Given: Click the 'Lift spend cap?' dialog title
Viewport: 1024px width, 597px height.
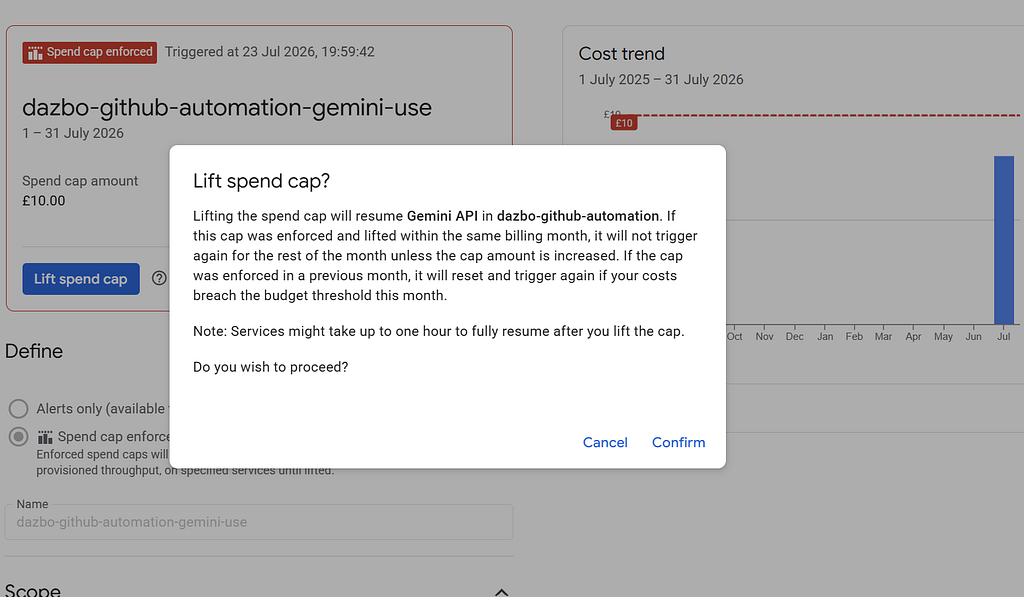Looking at the screenshot, I should click(261, 181).
